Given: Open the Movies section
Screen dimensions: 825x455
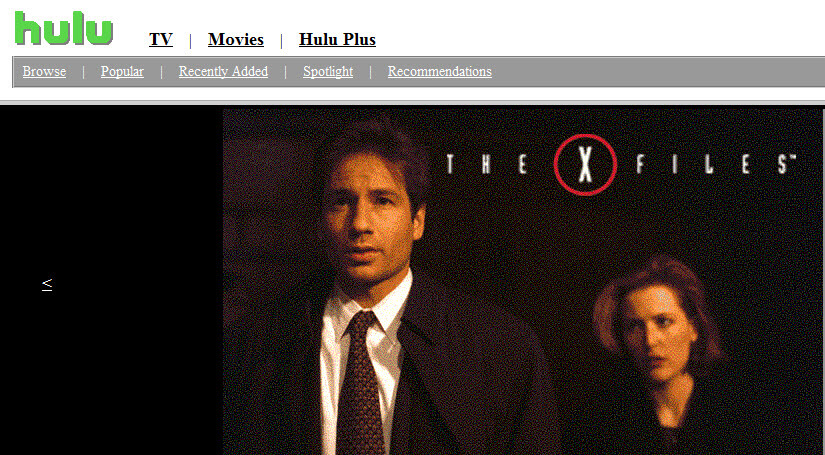Looking at the screenshot, I should click(236, 39).
